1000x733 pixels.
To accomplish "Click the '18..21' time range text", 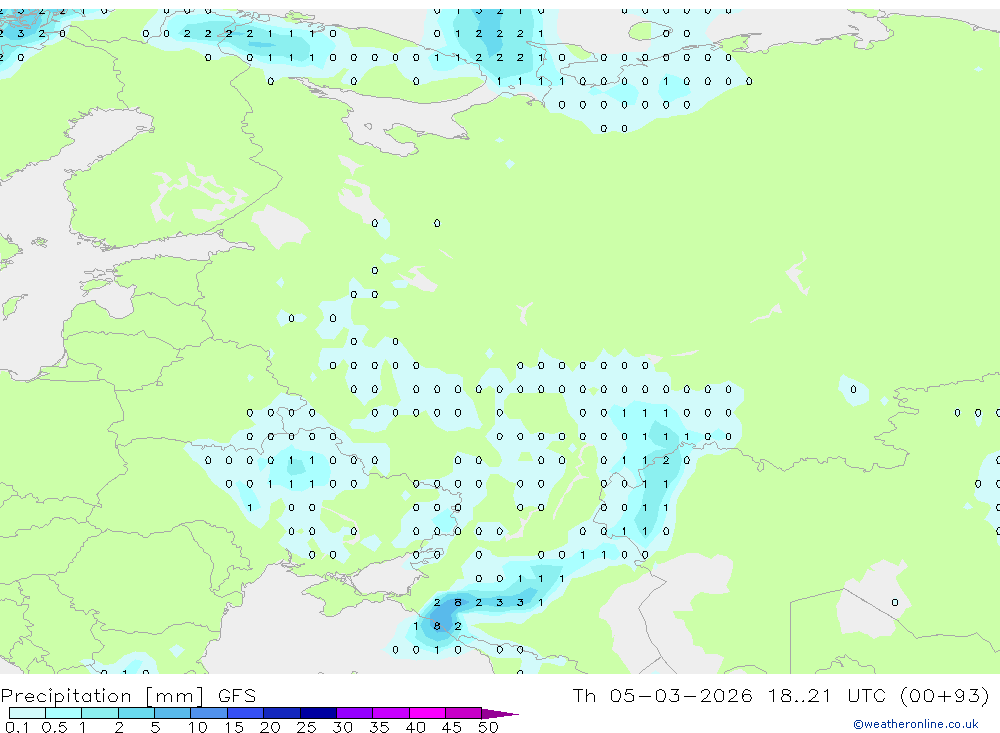I will 800,695.
